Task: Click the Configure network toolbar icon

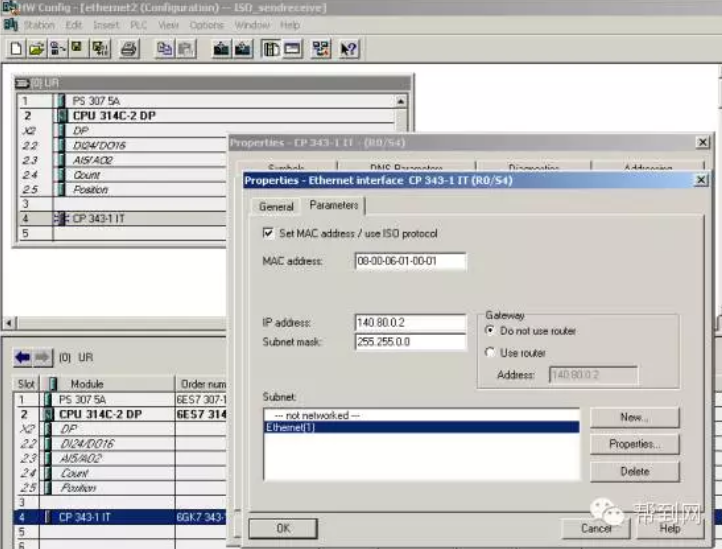Action: tap(320, 47)
